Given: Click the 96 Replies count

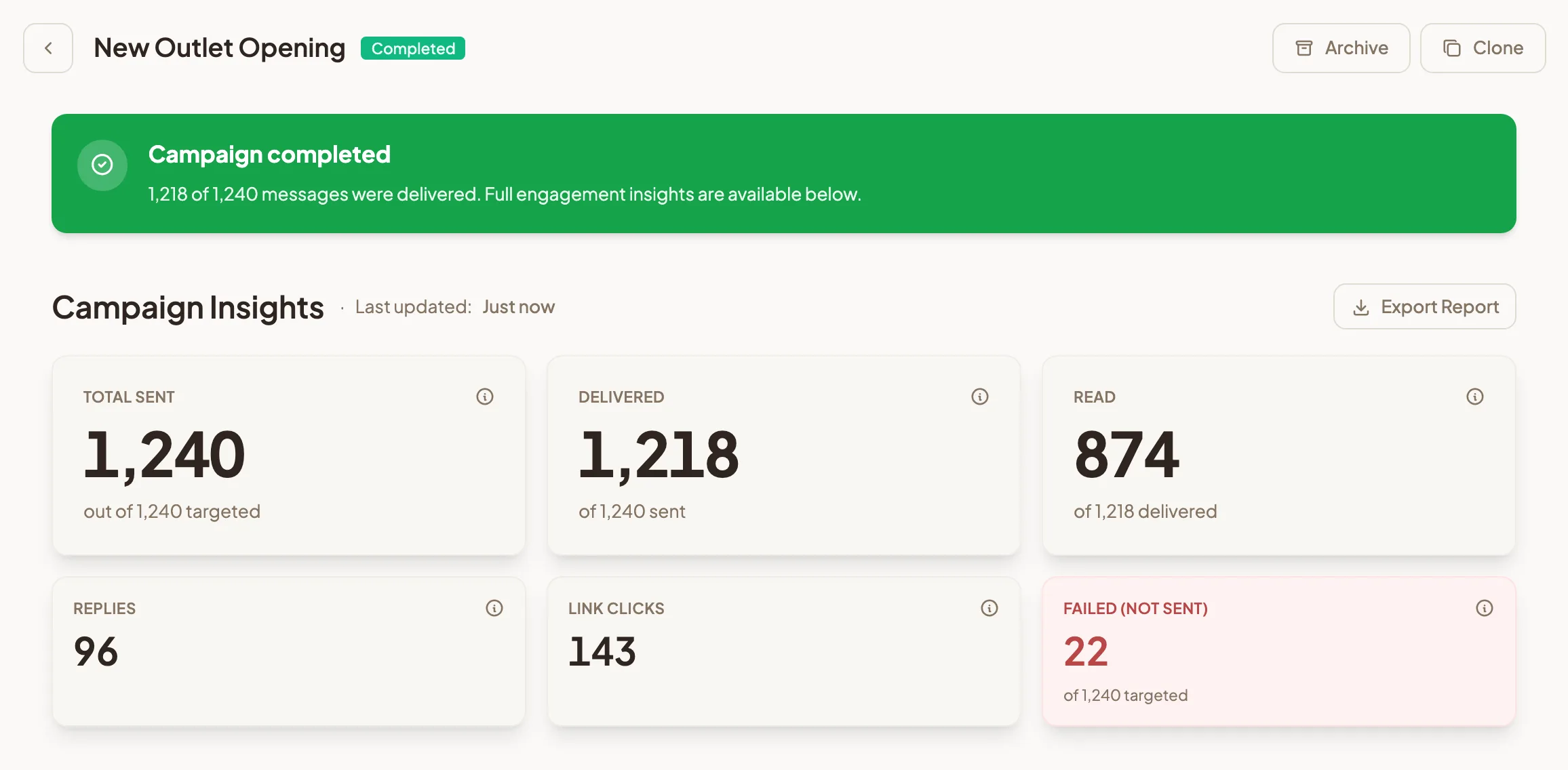Looking at the screenshot, I should 96,651.
